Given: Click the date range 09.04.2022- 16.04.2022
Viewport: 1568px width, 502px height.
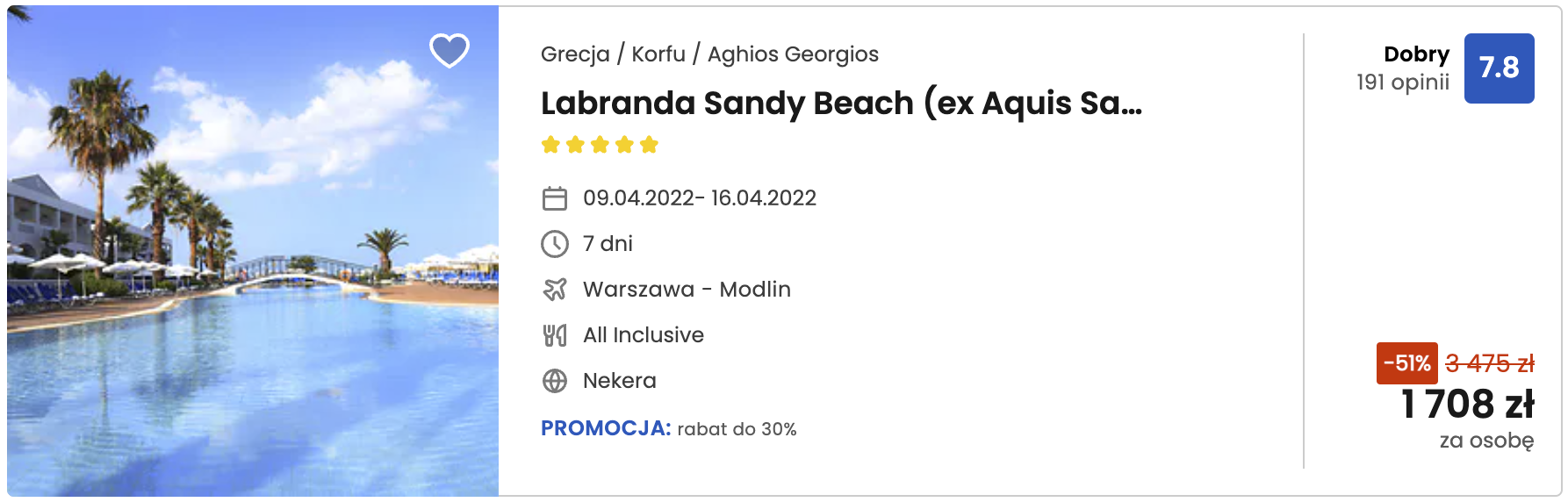Looking at the screenshot, I should click(x=700, y=198).
